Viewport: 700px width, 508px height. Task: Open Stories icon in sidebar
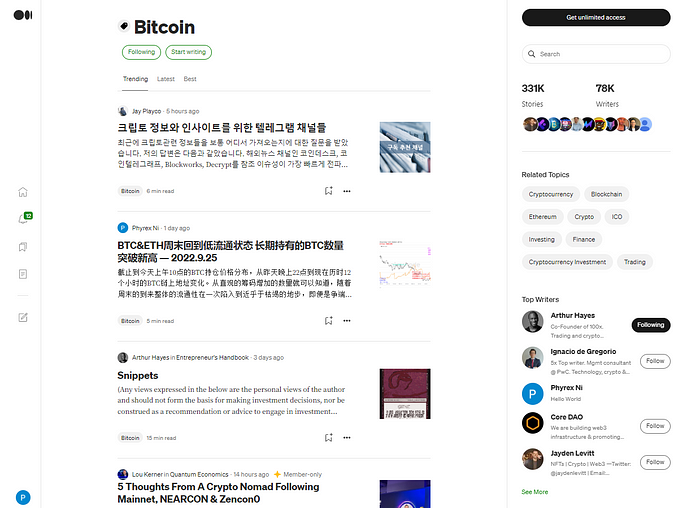pos(23,274)
